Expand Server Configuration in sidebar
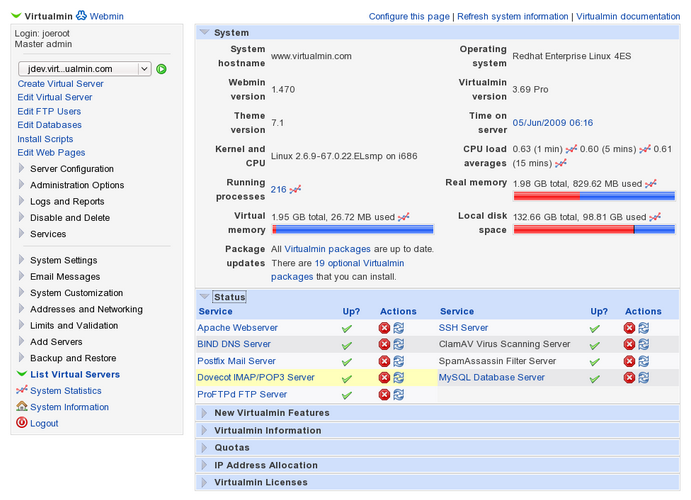The image size is (691, 500). click(72, 169)
